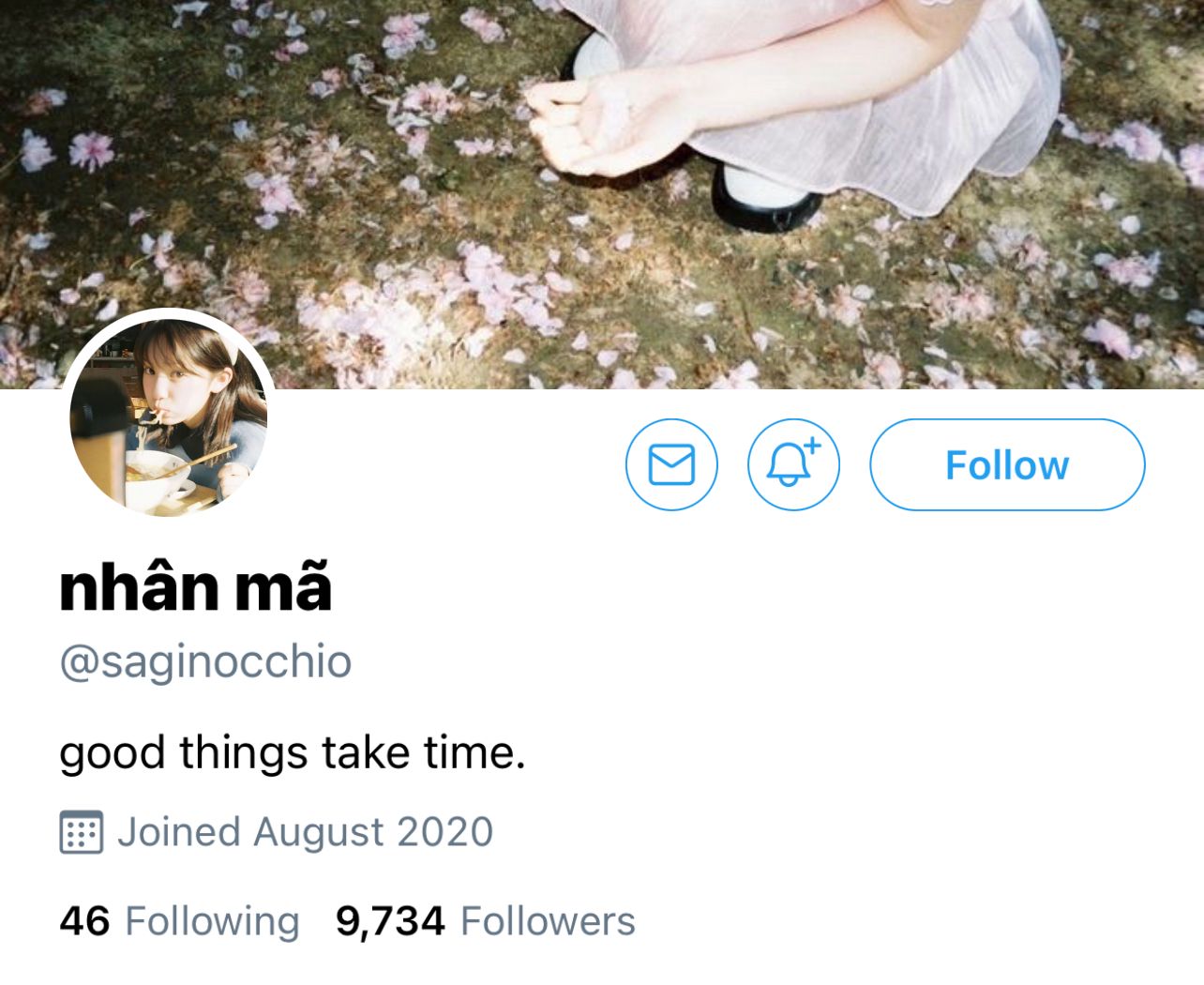Open the 9,734 Followers list

point(486,921)
